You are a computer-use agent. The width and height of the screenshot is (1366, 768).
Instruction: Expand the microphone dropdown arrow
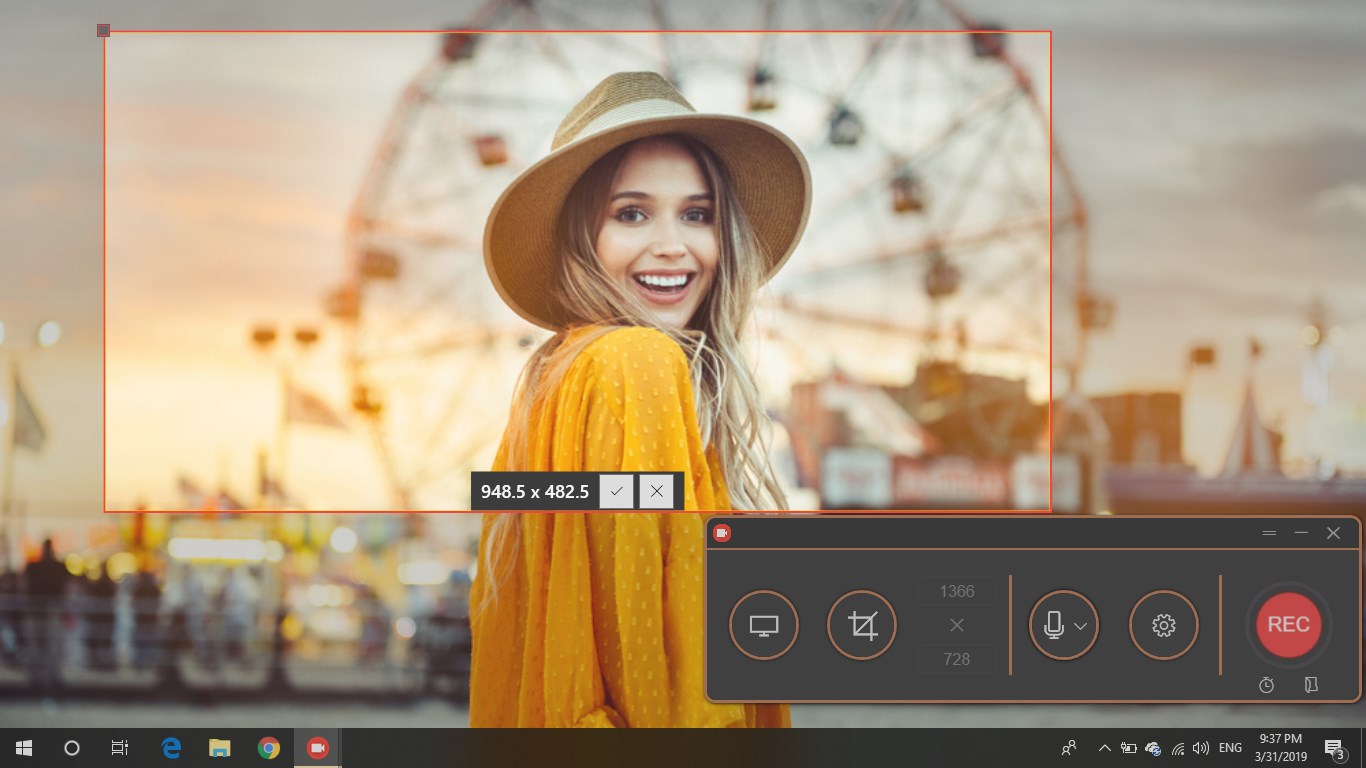(1081, 626)
